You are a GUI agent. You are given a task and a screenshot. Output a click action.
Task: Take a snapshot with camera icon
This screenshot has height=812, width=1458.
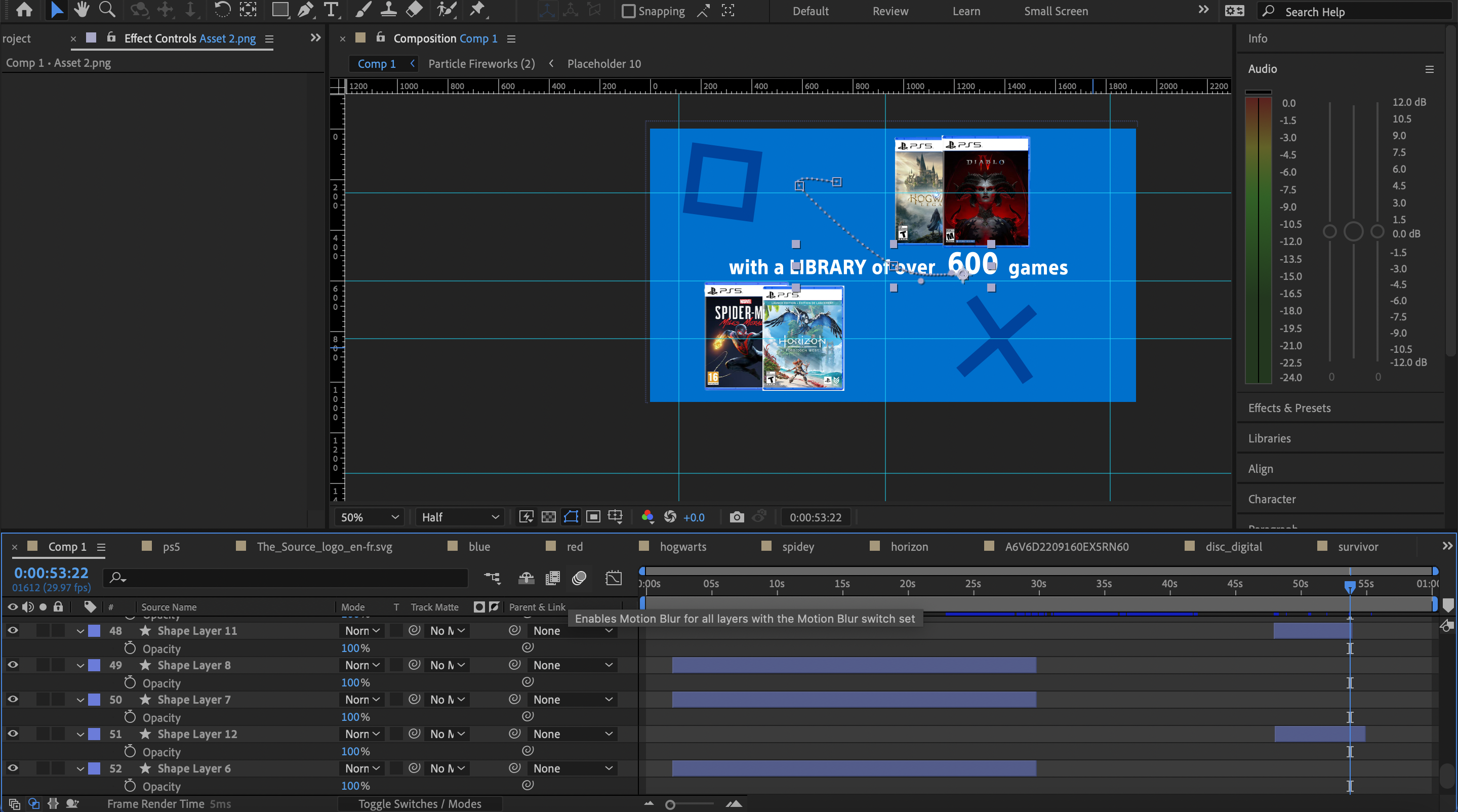[x=737, y=517]
